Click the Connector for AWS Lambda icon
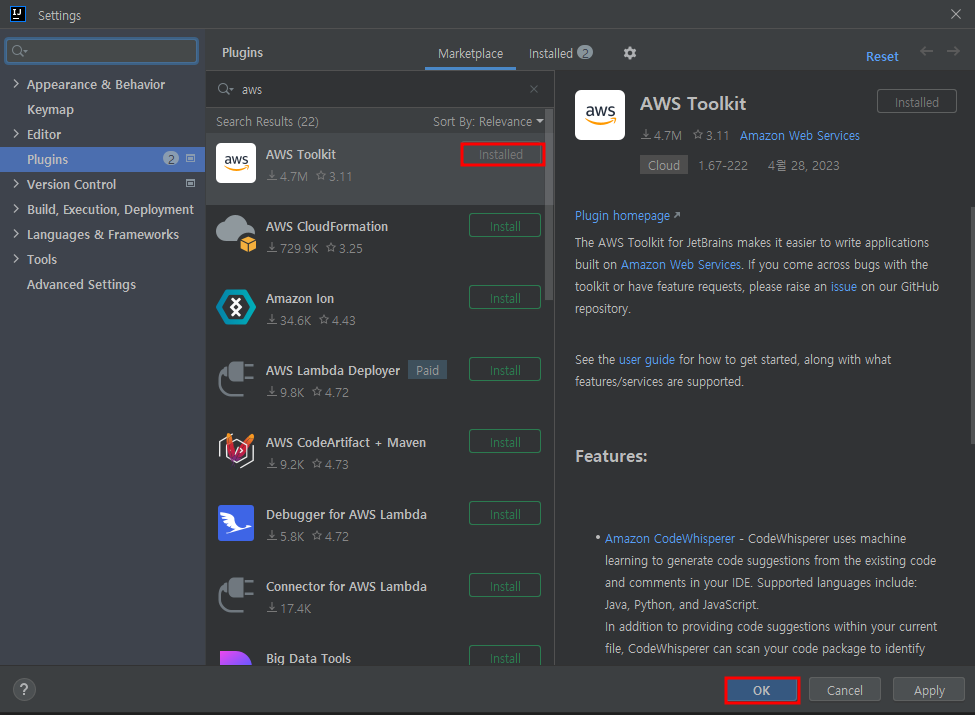The image size is (975, 715). coord(236,595)
